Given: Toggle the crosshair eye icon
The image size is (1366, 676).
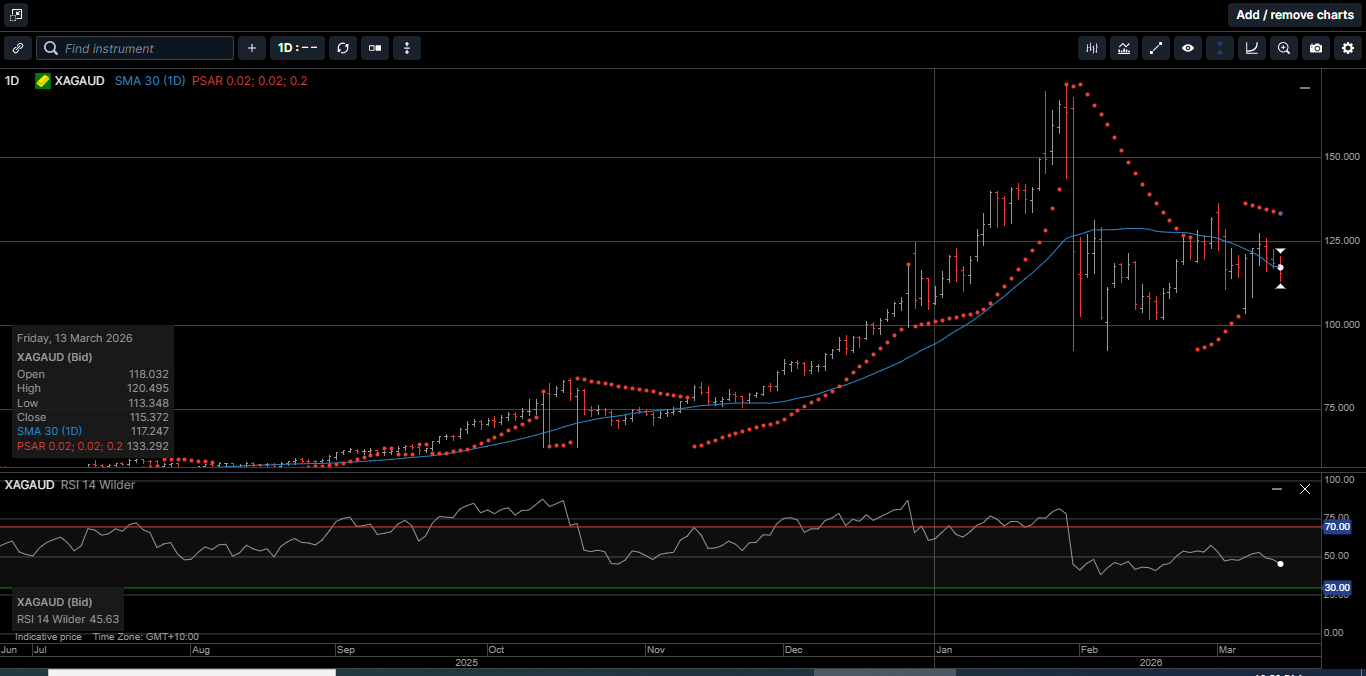Looking at the screenshot, I should pyautogui.click(x=1188, y=48).
